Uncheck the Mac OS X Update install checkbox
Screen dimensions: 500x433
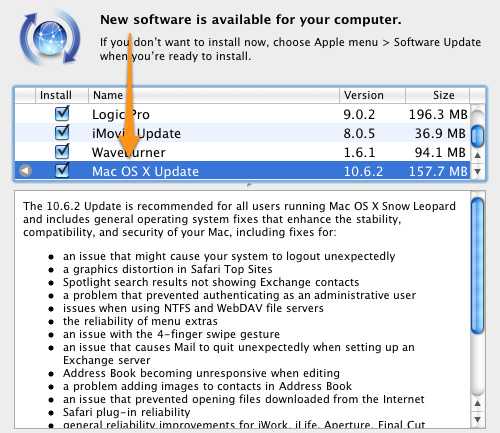tap(62, 170)
